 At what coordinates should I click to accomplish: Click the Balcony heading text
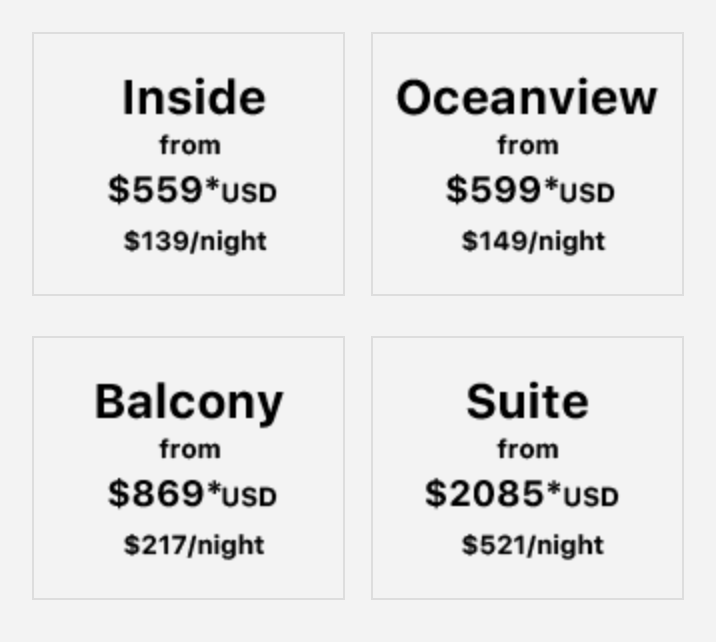[x=189, y=404]
